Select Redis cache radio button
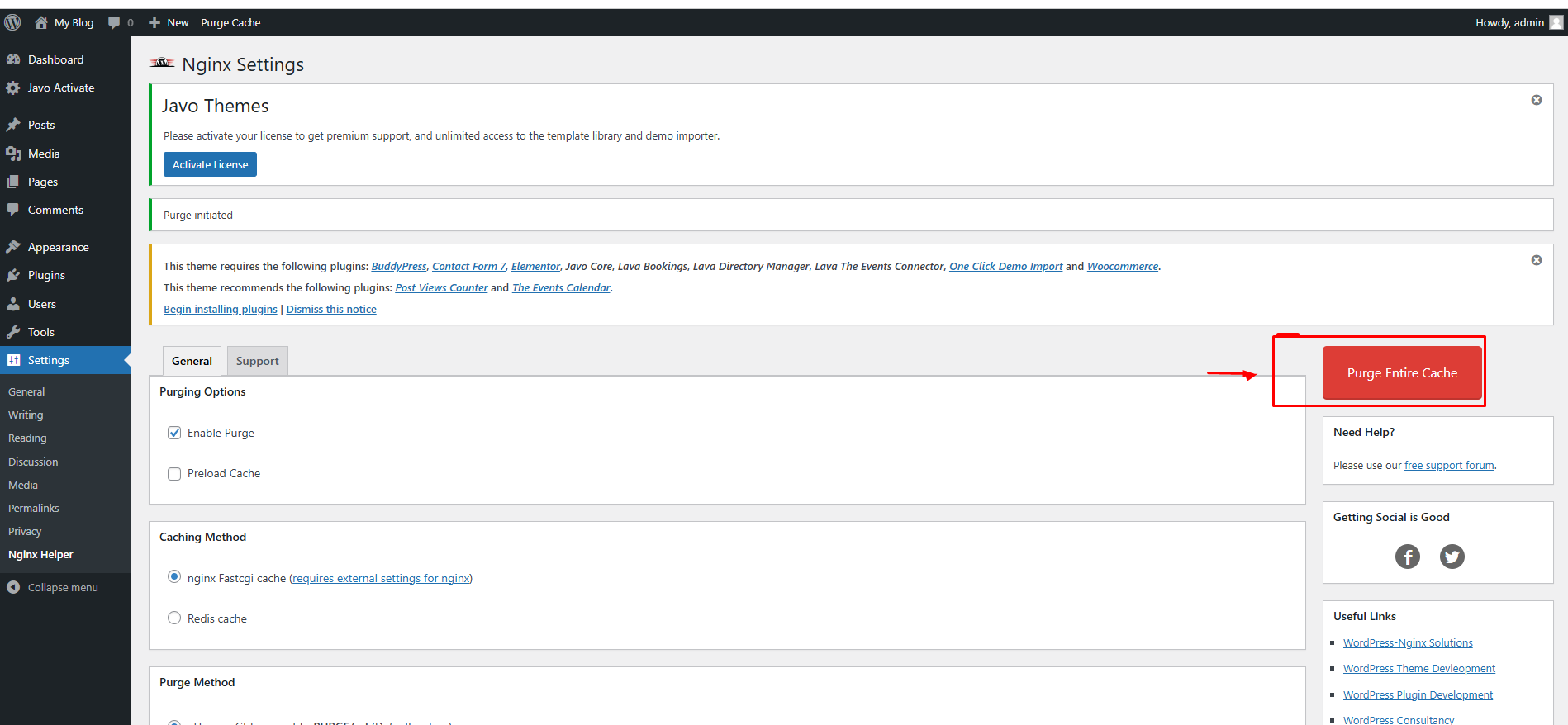Viewport: 1568px width, 725px height. tap(174, 618)
